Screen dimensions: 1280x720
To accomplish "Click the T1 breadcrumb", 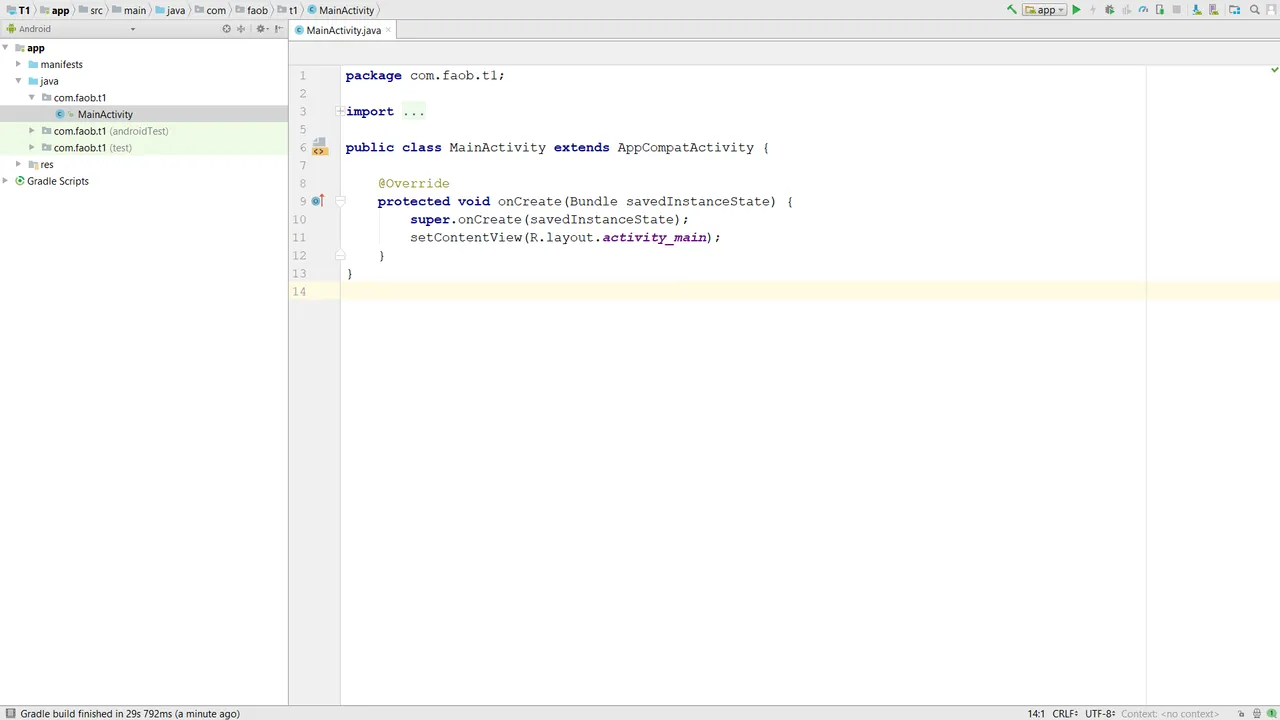I will (x=18, y=10).
